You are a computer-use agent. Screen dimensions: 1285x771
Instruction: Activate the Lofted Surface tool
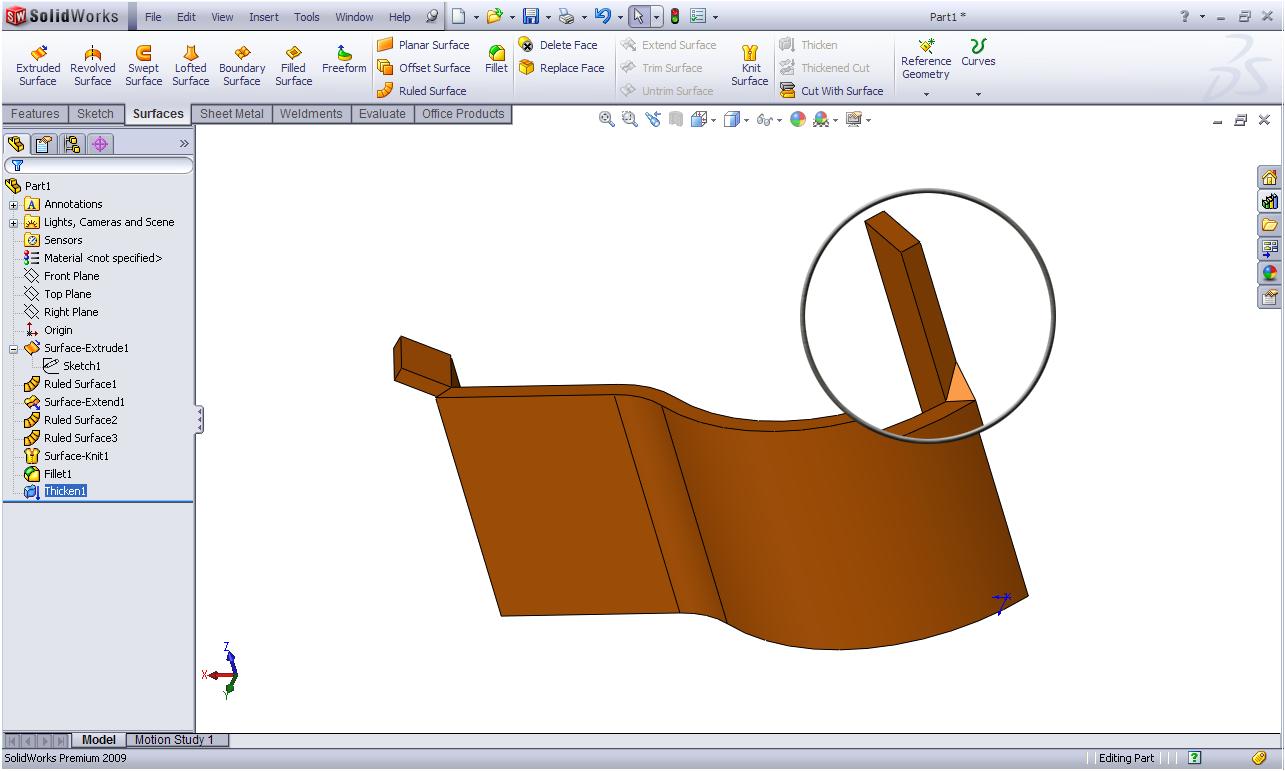pos(190,66)
